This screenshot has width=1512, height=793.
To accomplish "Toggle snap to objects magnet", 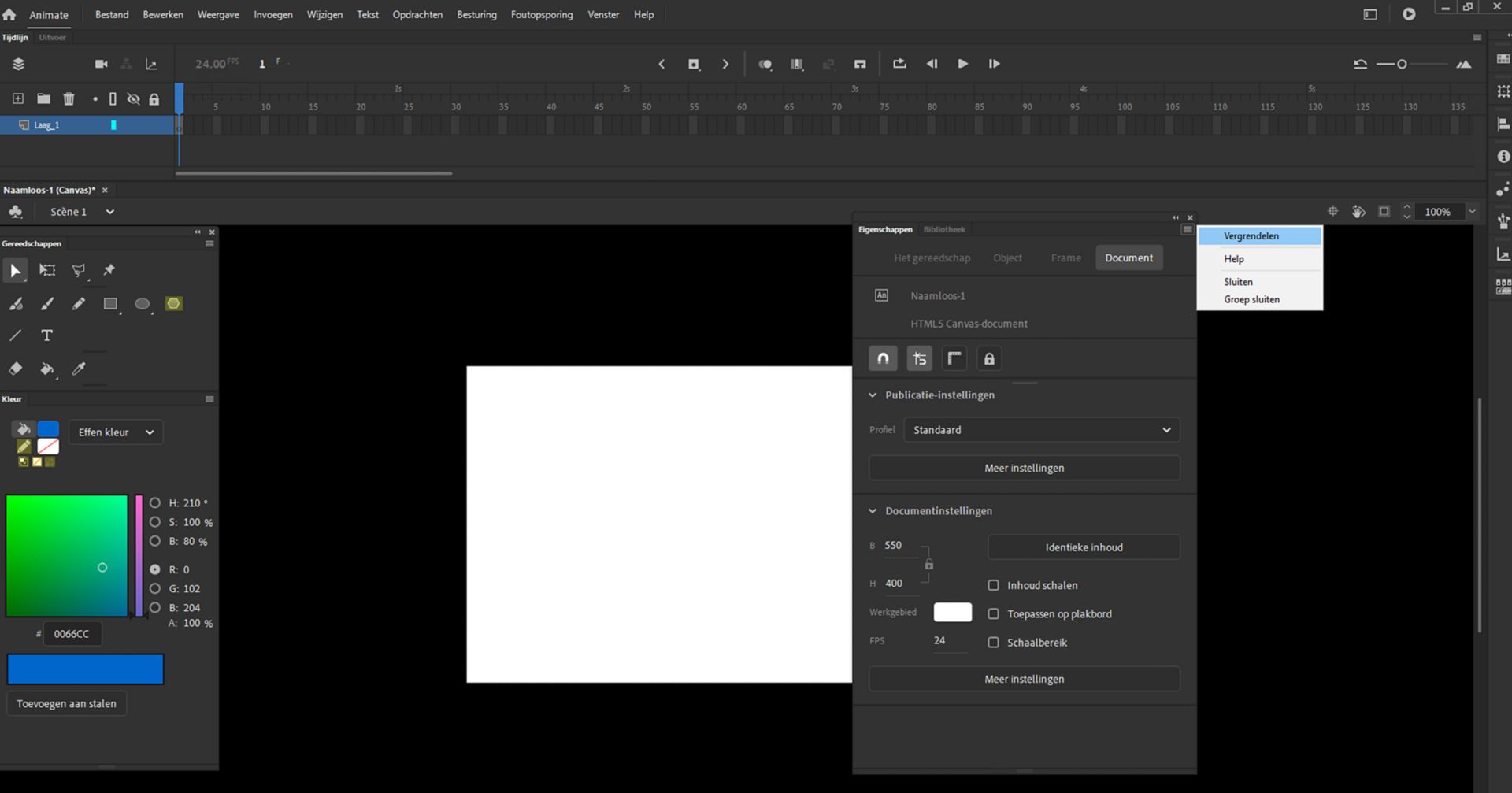I will [884, 359].
